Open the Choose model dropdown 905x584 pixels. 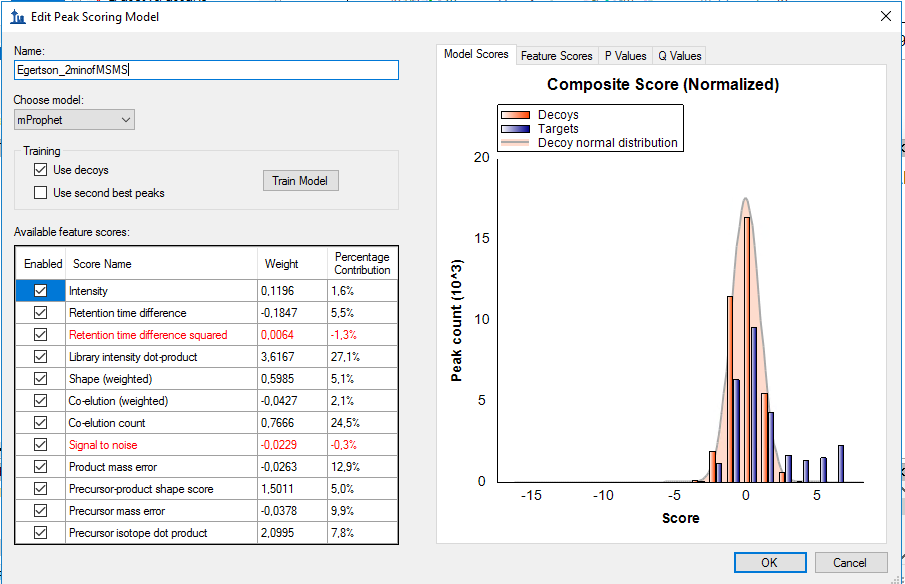(74, 120)
